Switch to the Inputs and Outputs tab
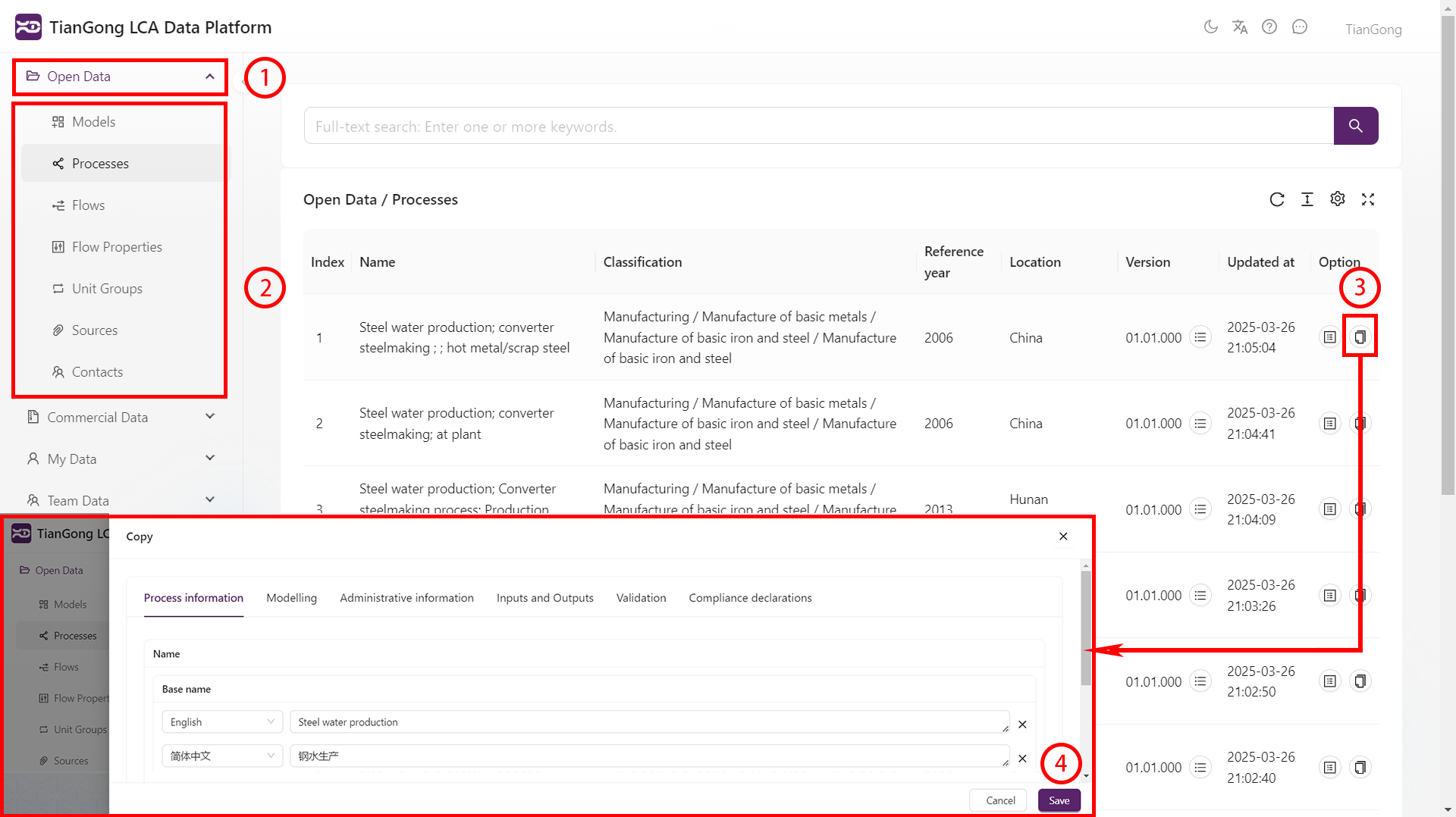 [x=544, y=598]
